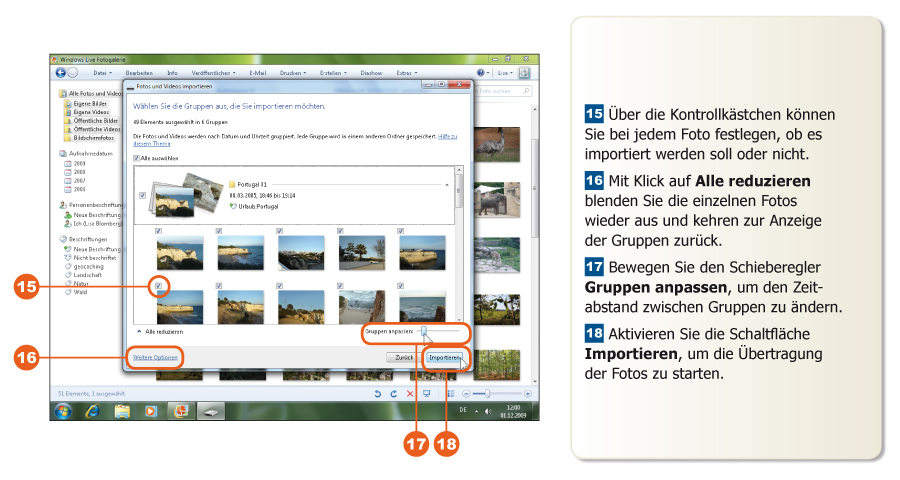Viewport: 900px width, 480px height.
Task: Click the Importieren button
Action: (x=443, y=357)
